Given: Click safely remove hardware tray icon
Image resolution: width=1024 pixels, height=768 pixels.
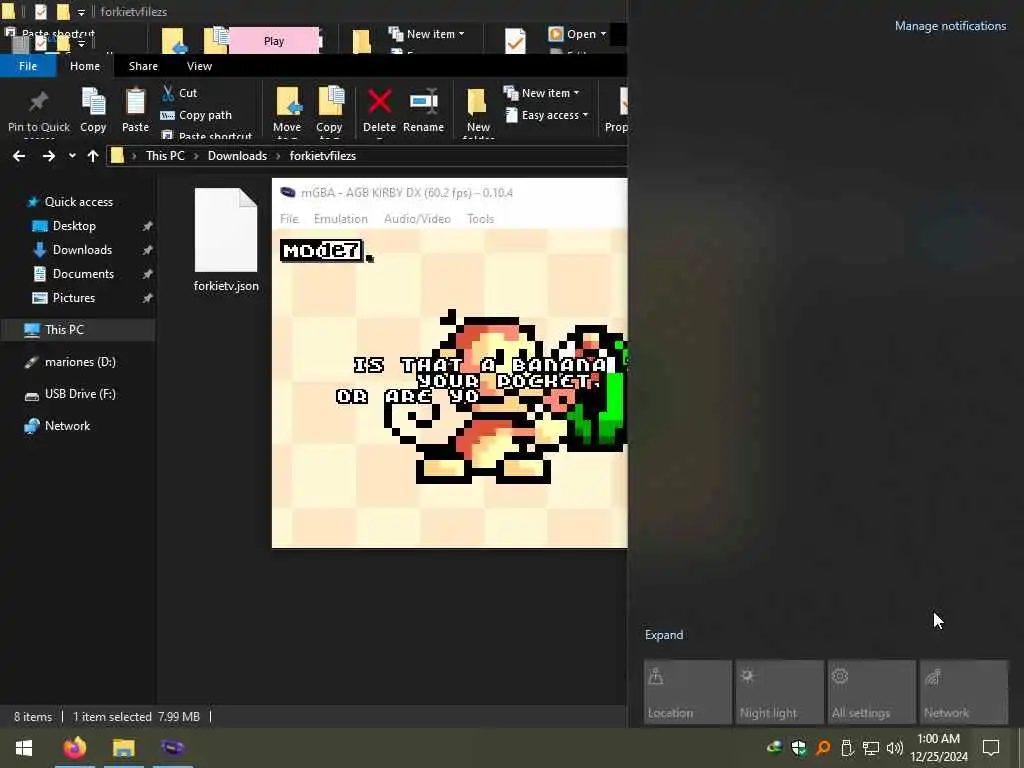Looking at the screenshot, I should click(847, 748).
